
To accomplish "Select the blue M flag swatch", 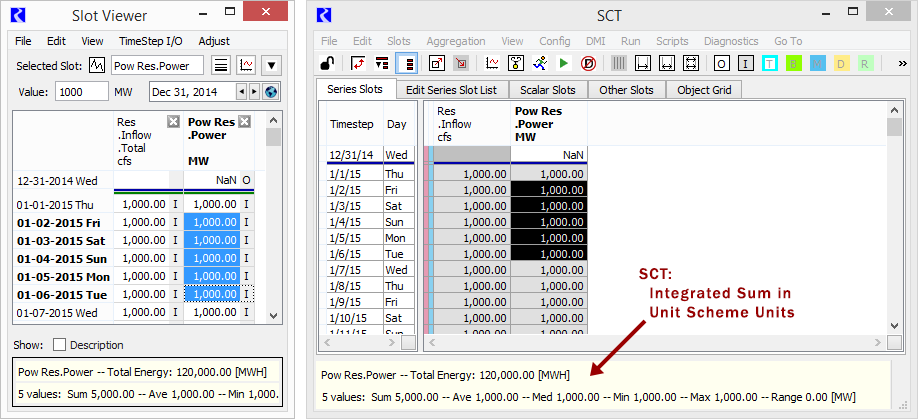I will coord(817,63).
